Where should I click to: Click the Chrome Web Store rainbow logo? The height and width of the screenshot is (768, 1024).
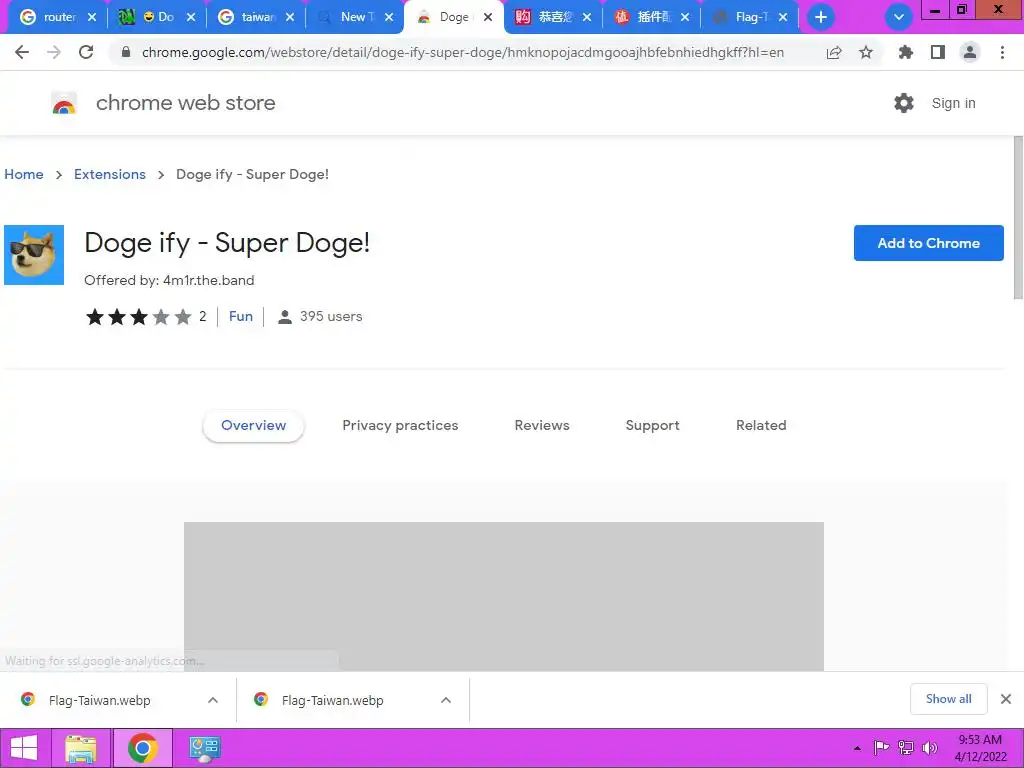64,103
